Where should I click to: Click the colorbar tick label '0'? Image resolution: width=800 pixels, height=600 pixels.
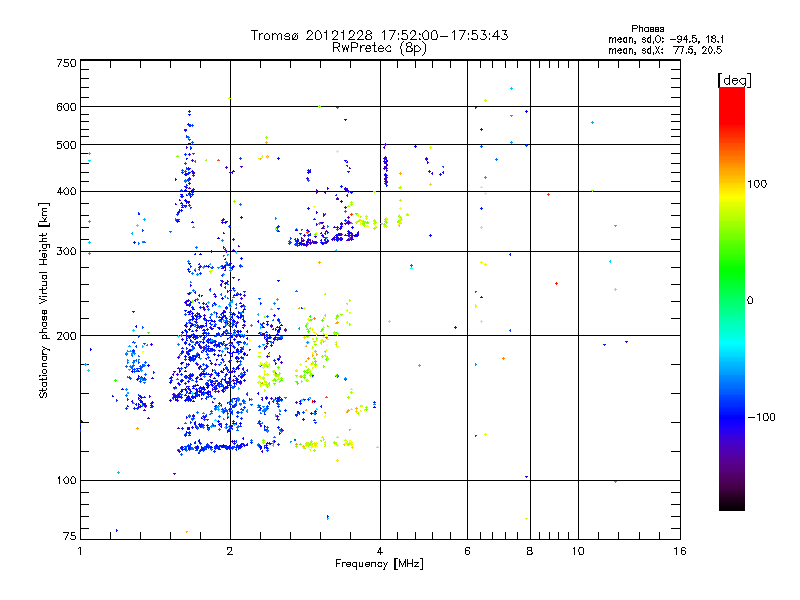[x=749, y=301]
